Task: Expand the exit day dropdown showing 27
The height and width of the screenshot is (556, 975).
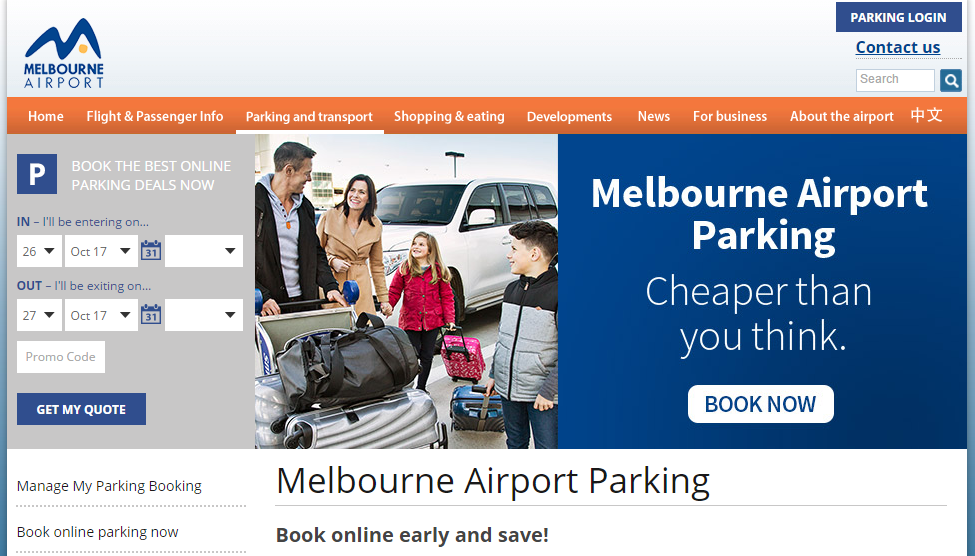Action: 39,315
